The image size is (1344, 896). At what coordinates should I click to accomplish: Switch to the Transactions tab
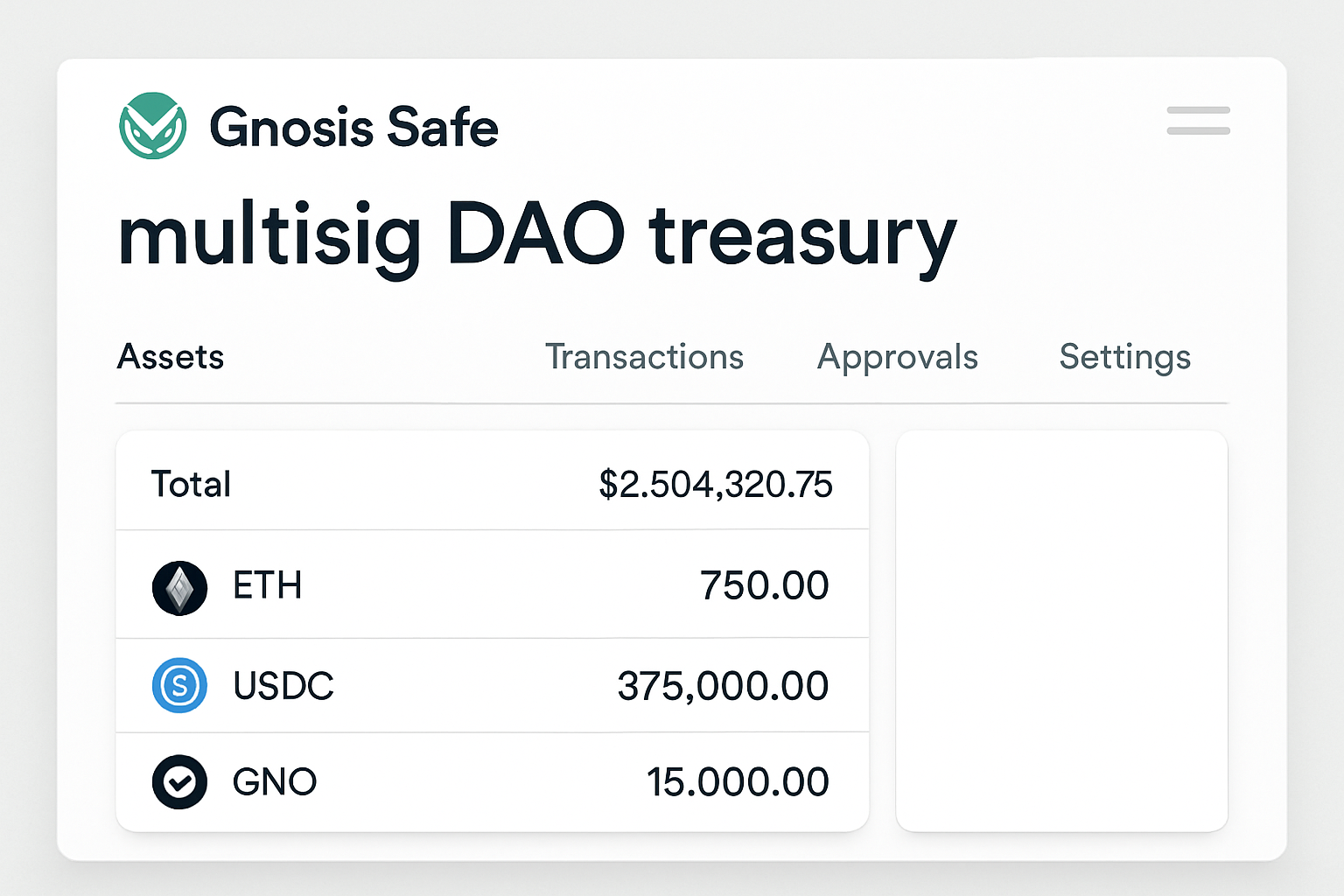coord(644,357)
